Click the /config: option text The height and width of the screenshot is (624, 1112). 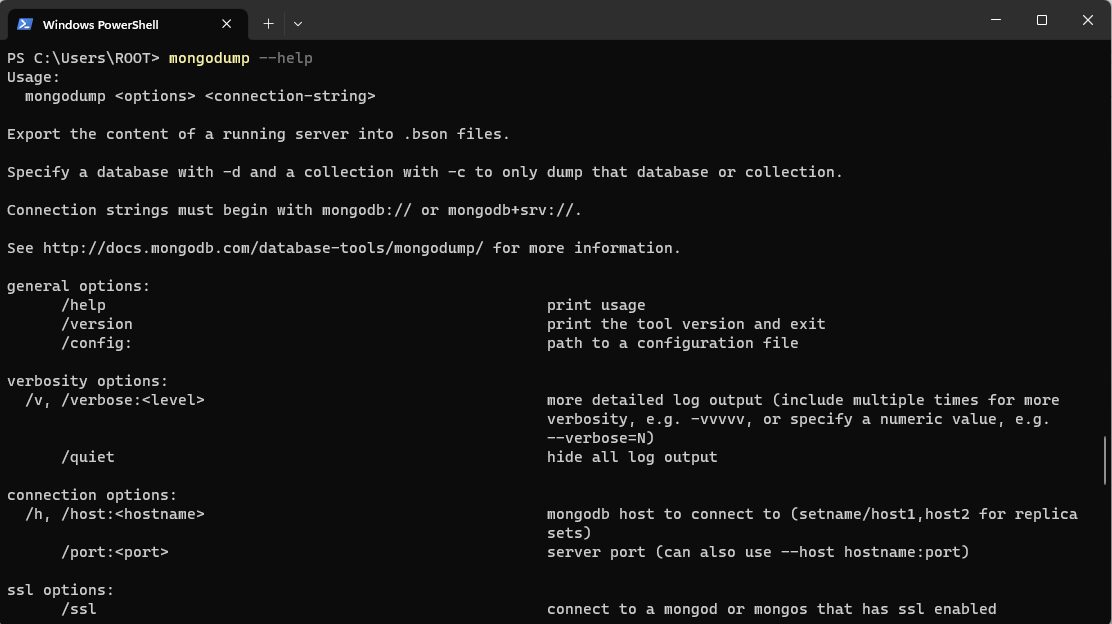point(97,343)
